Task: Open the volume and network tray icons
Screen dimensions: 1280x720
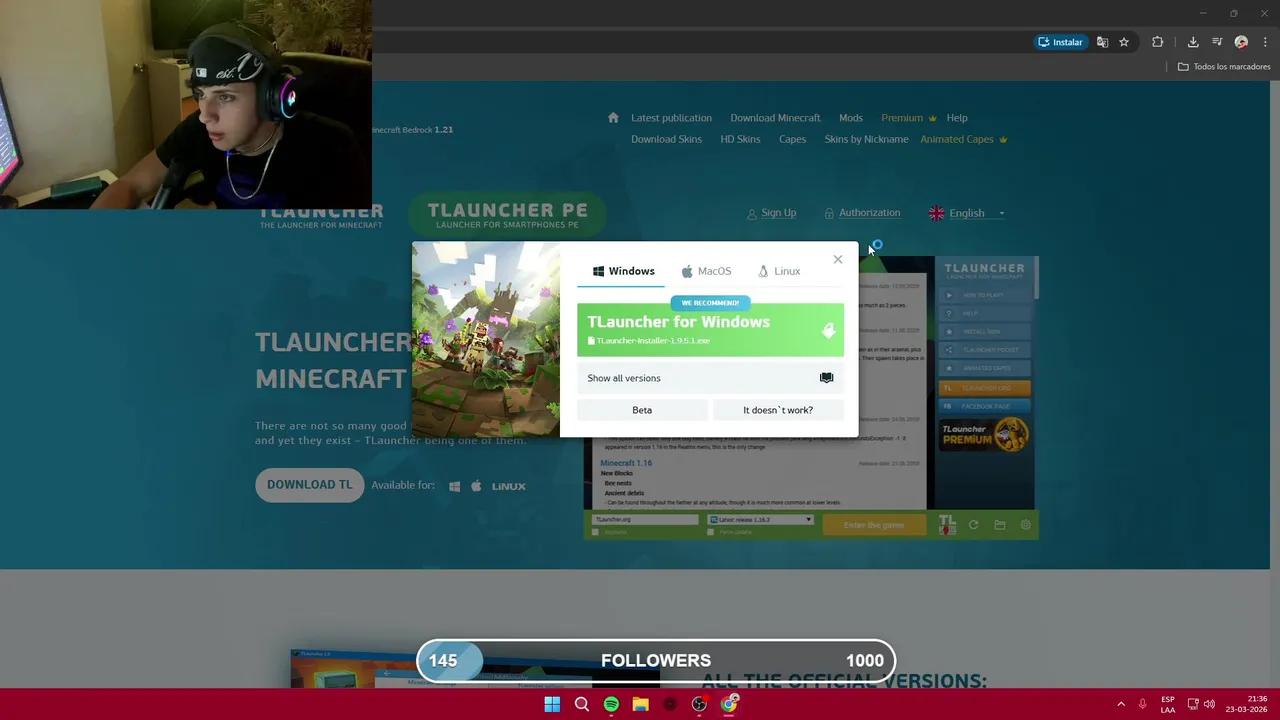Action: 1200,704
